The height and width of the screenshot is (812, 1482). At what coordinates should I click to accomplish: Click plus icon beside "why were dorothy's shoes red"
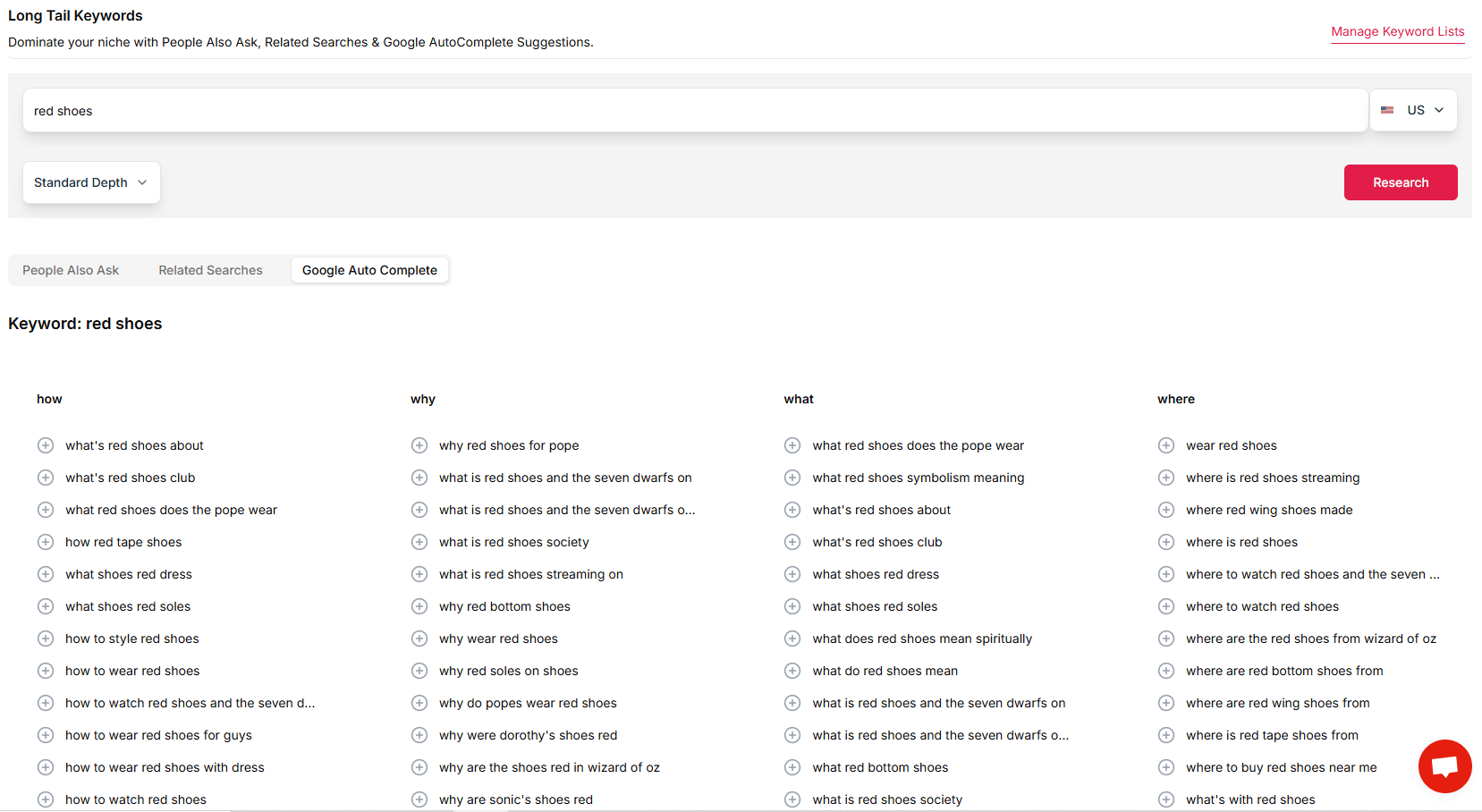(x=419, y=735)
